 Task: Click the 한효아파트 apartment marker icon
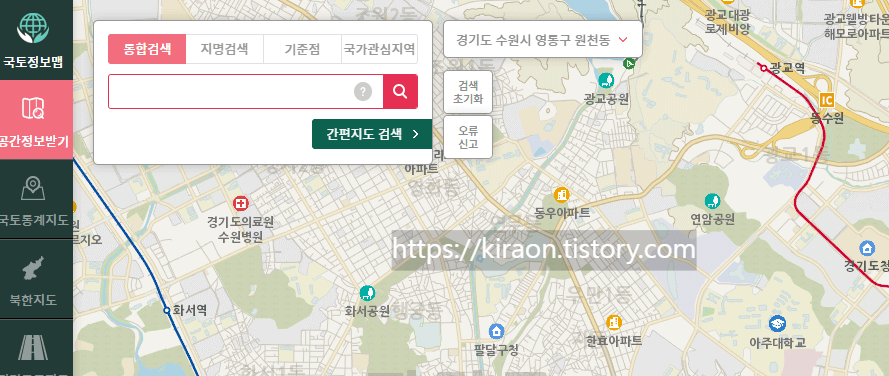614,323
